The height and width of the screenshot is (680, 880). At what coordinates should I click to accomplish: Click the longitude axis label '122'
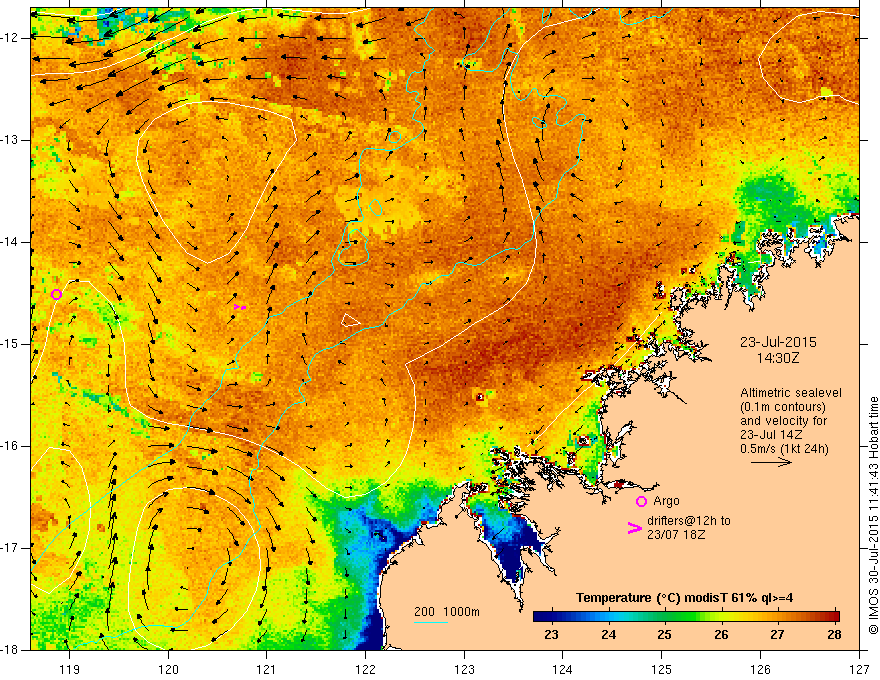(365, 669)
